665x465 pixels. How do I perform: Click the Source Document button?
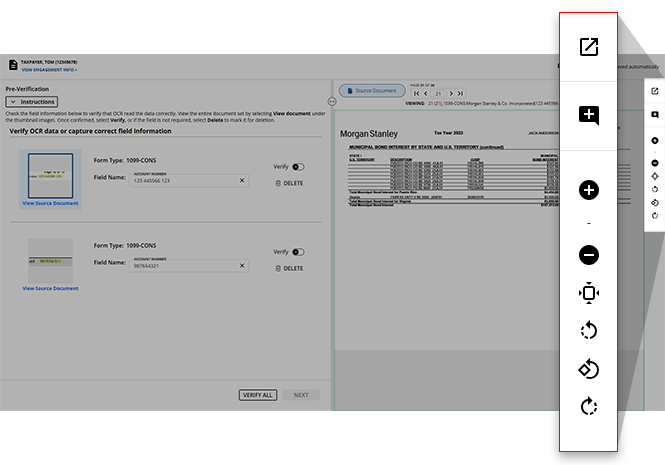coord(372,91)
